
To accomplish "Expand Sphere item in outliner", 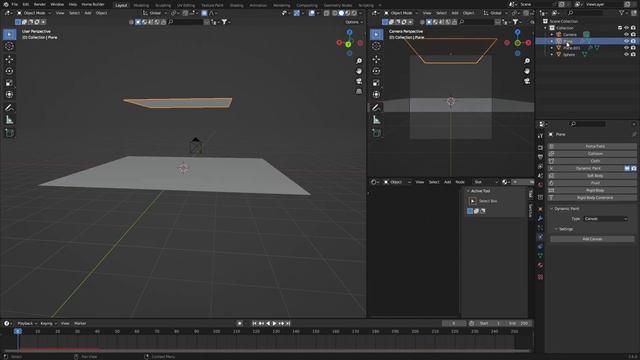I will click(x=552, y=54).
